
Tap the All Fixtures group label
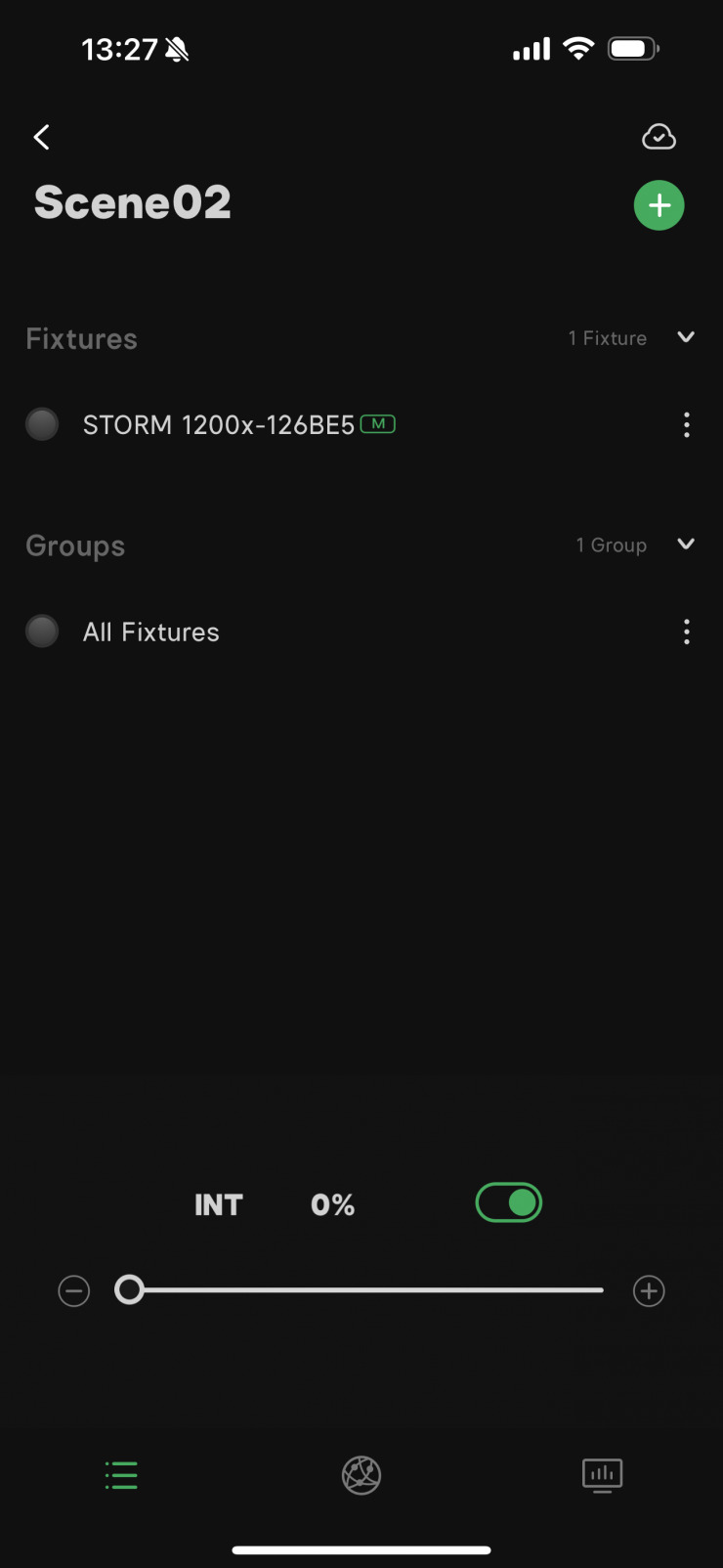click(x=151, y=632)
